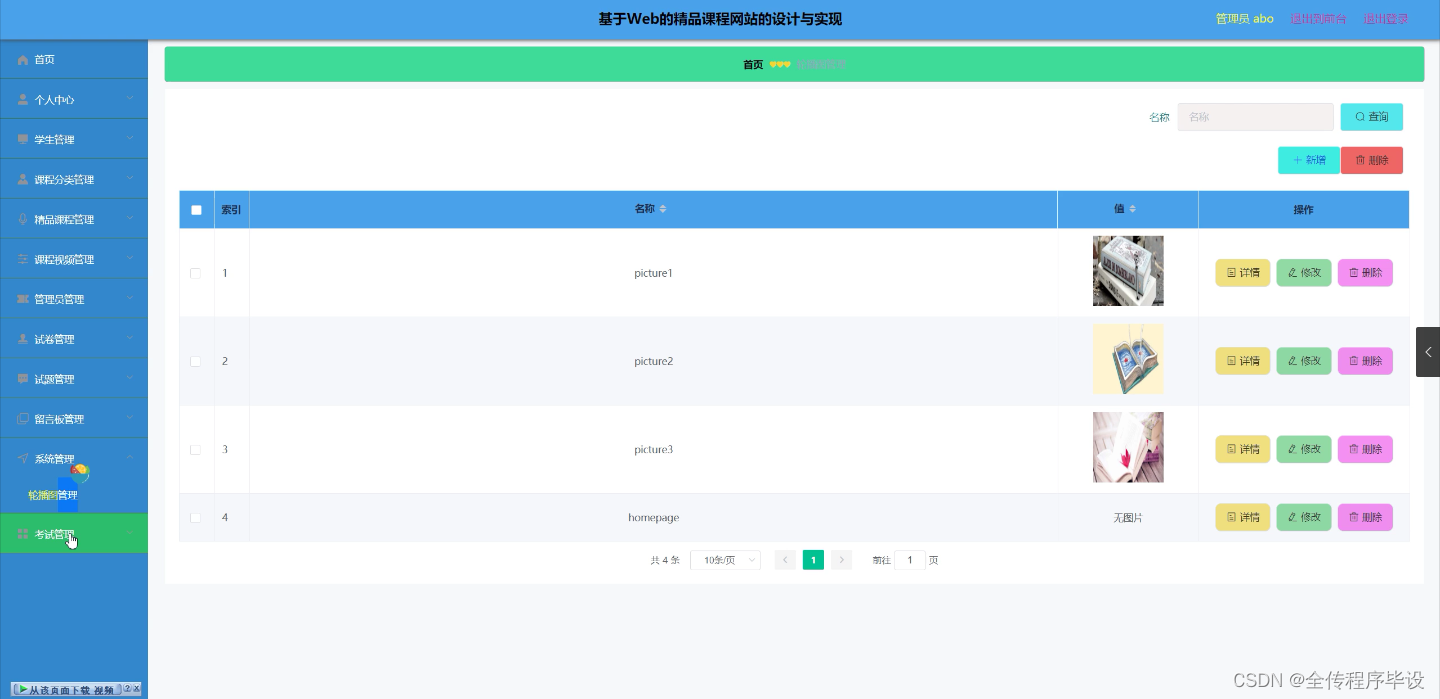Open the 试题管理 sidebar menu
The height and width of the screenshot is (699, 1440).
(74, 379)
